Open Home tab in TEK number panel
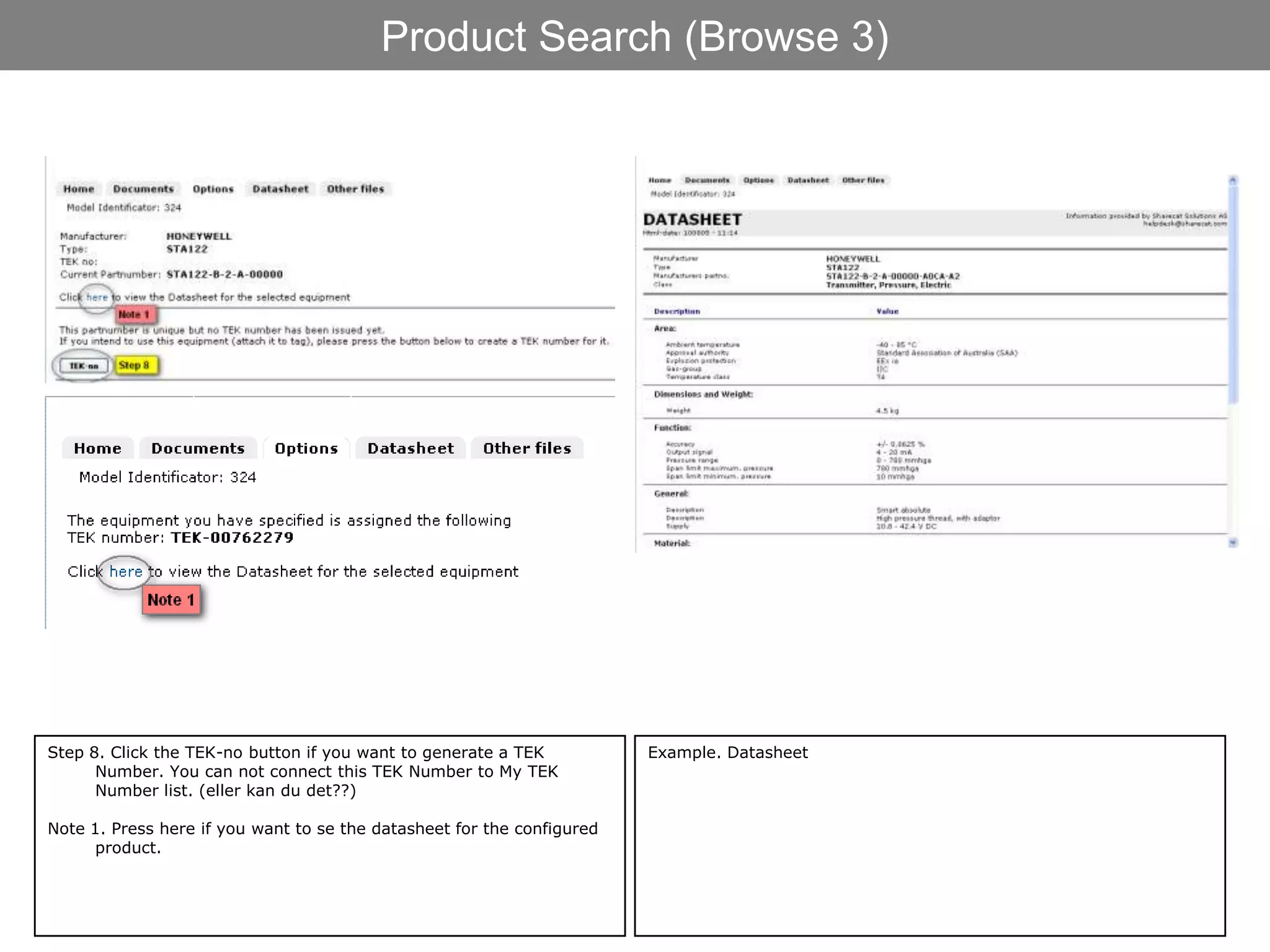The width and height of the screenshot is (1270, 952). pyautogui.click(x=97, y=448)
